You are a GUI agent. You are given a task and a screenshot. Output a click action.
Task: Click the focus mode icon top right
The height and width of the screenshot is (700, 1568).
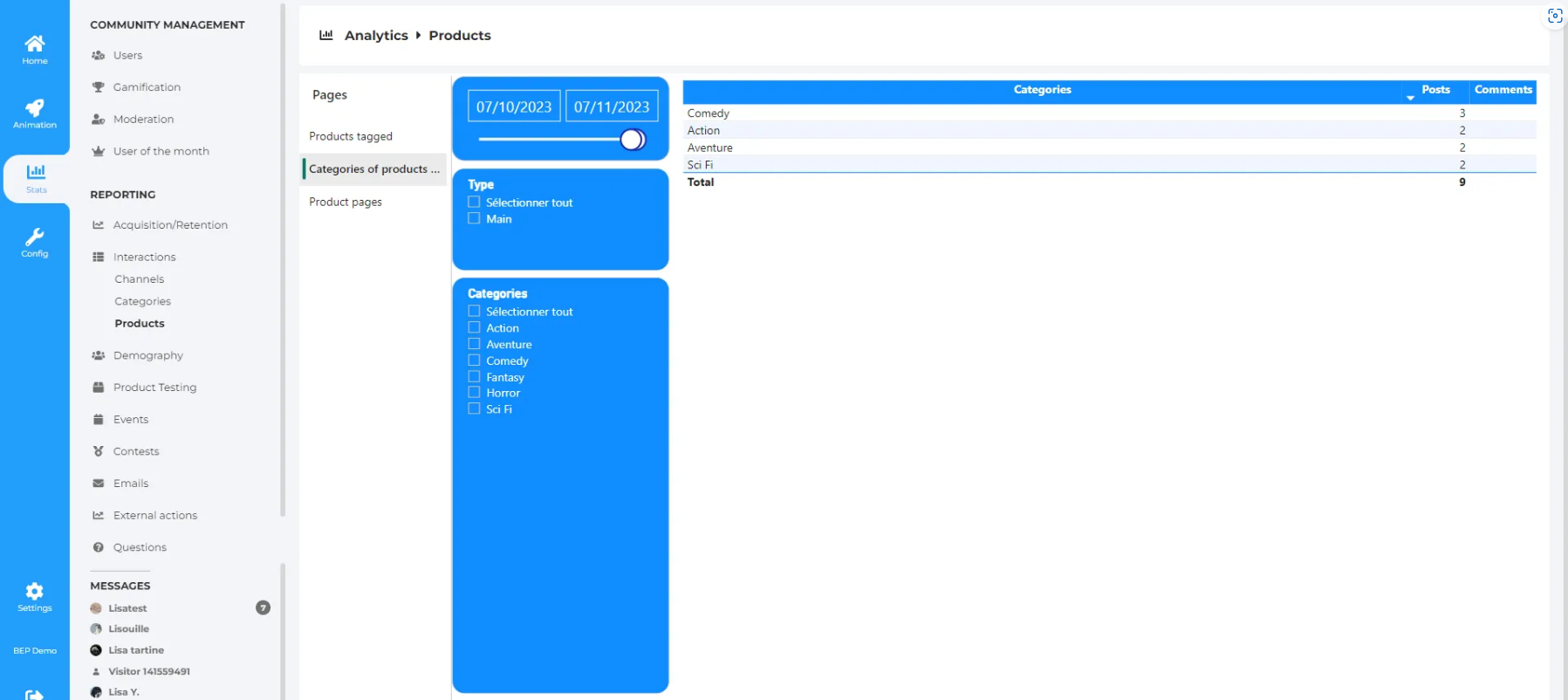[1554, 16]
